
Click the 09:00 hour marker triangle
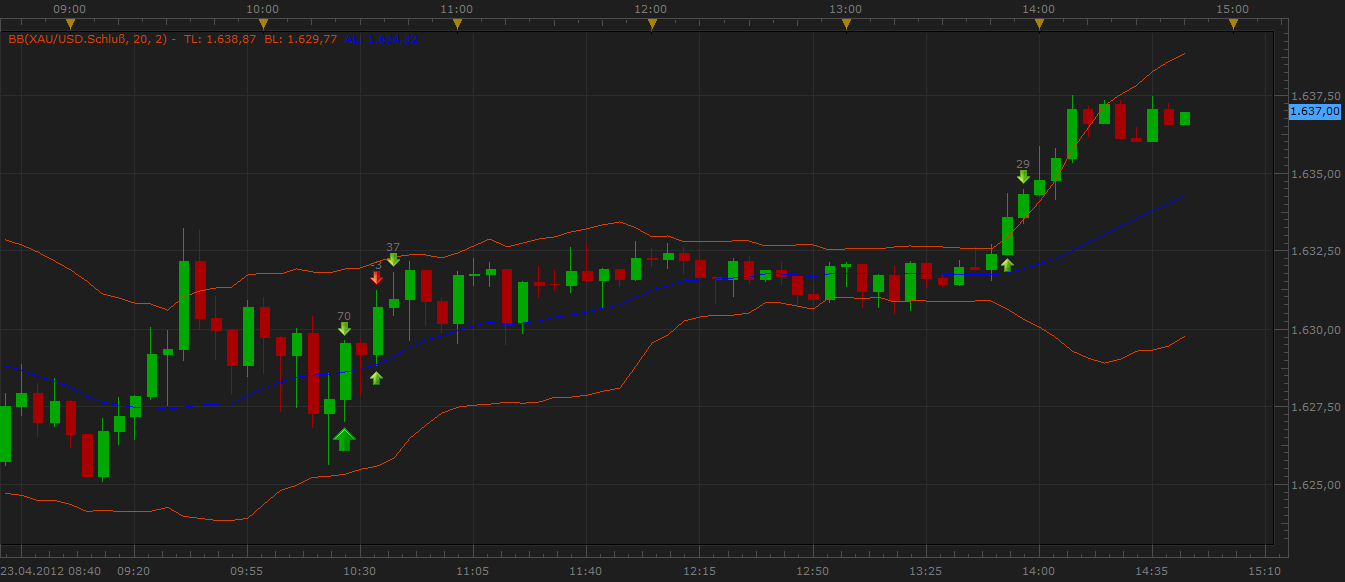point(68,24)
